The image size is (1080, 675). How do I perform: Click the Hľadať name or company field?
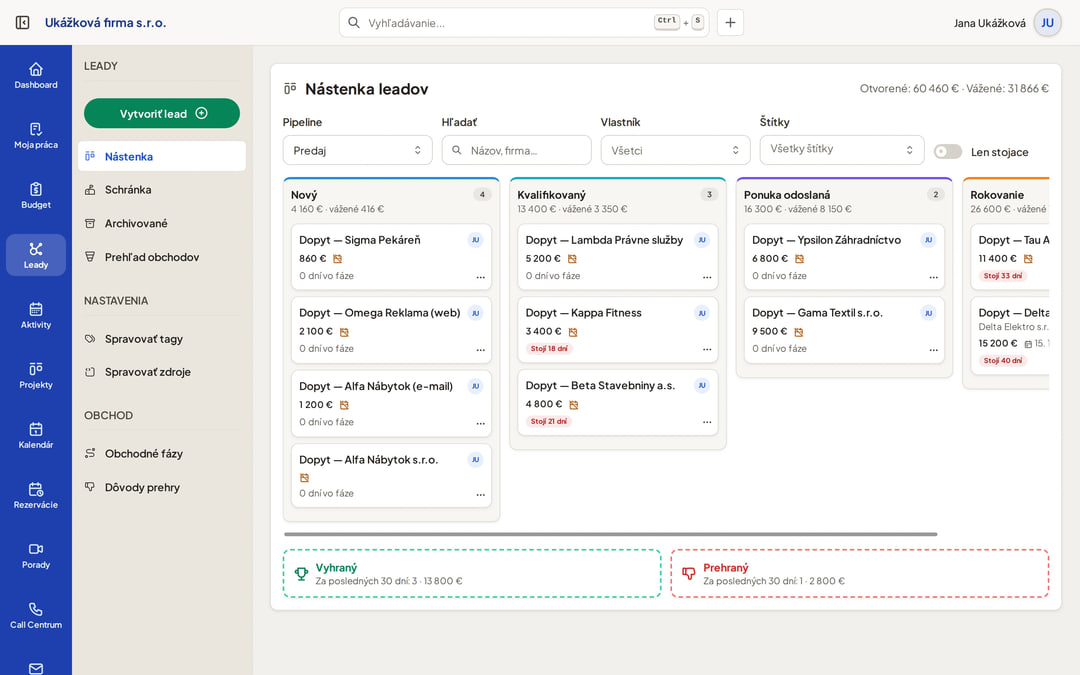tap(517, 150)
